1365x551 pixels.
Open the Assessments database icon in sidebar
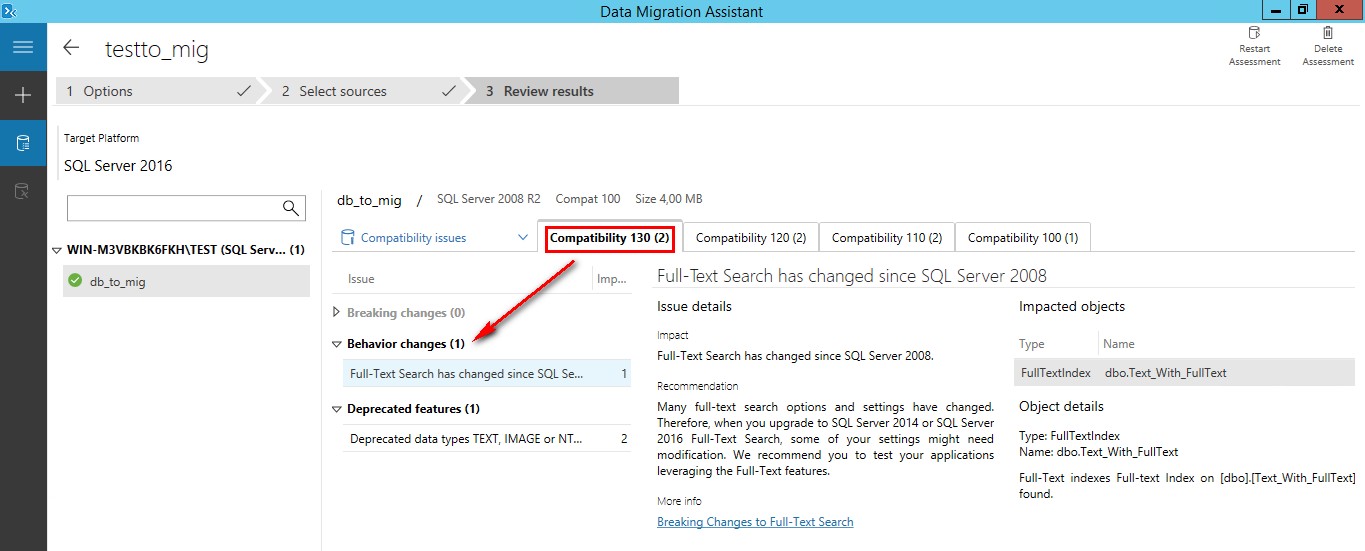pyautogui.click(x=23, y=143)
